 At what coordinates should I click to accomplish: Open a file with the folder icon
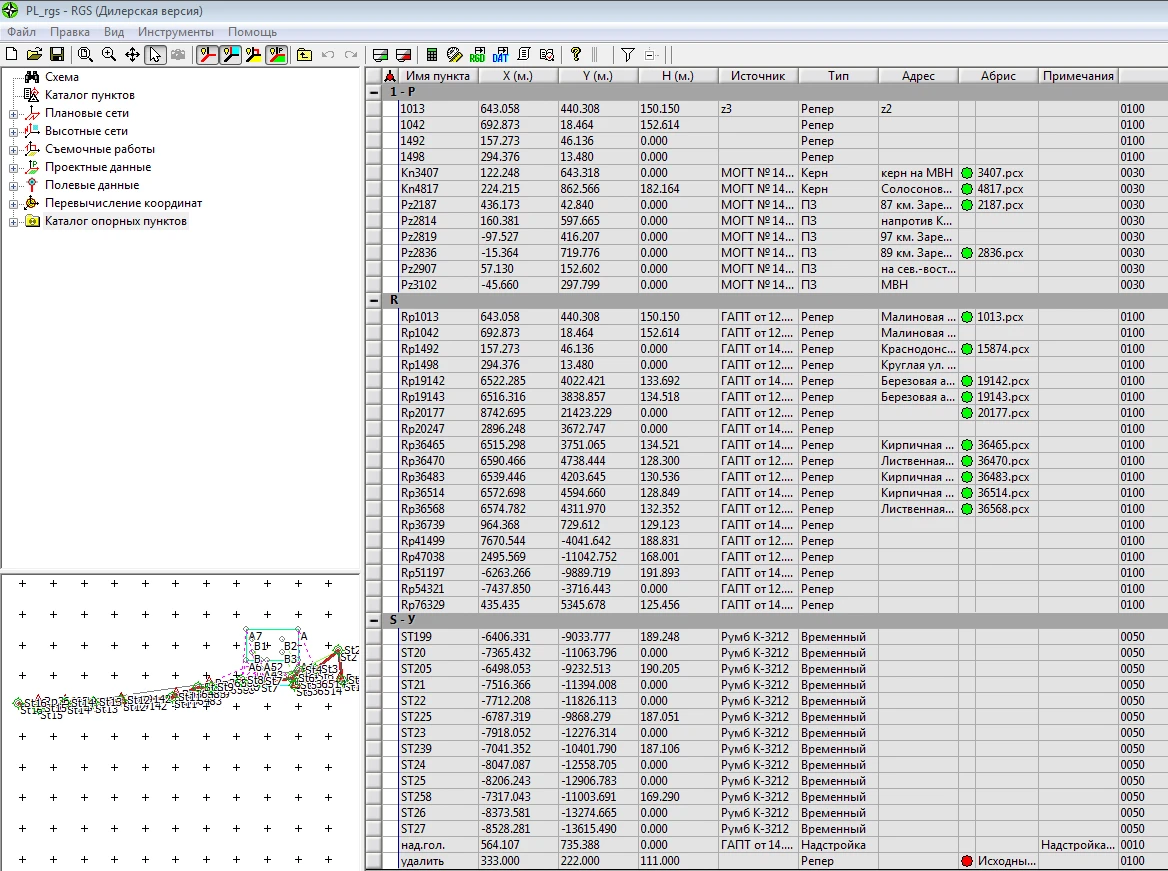34,54
